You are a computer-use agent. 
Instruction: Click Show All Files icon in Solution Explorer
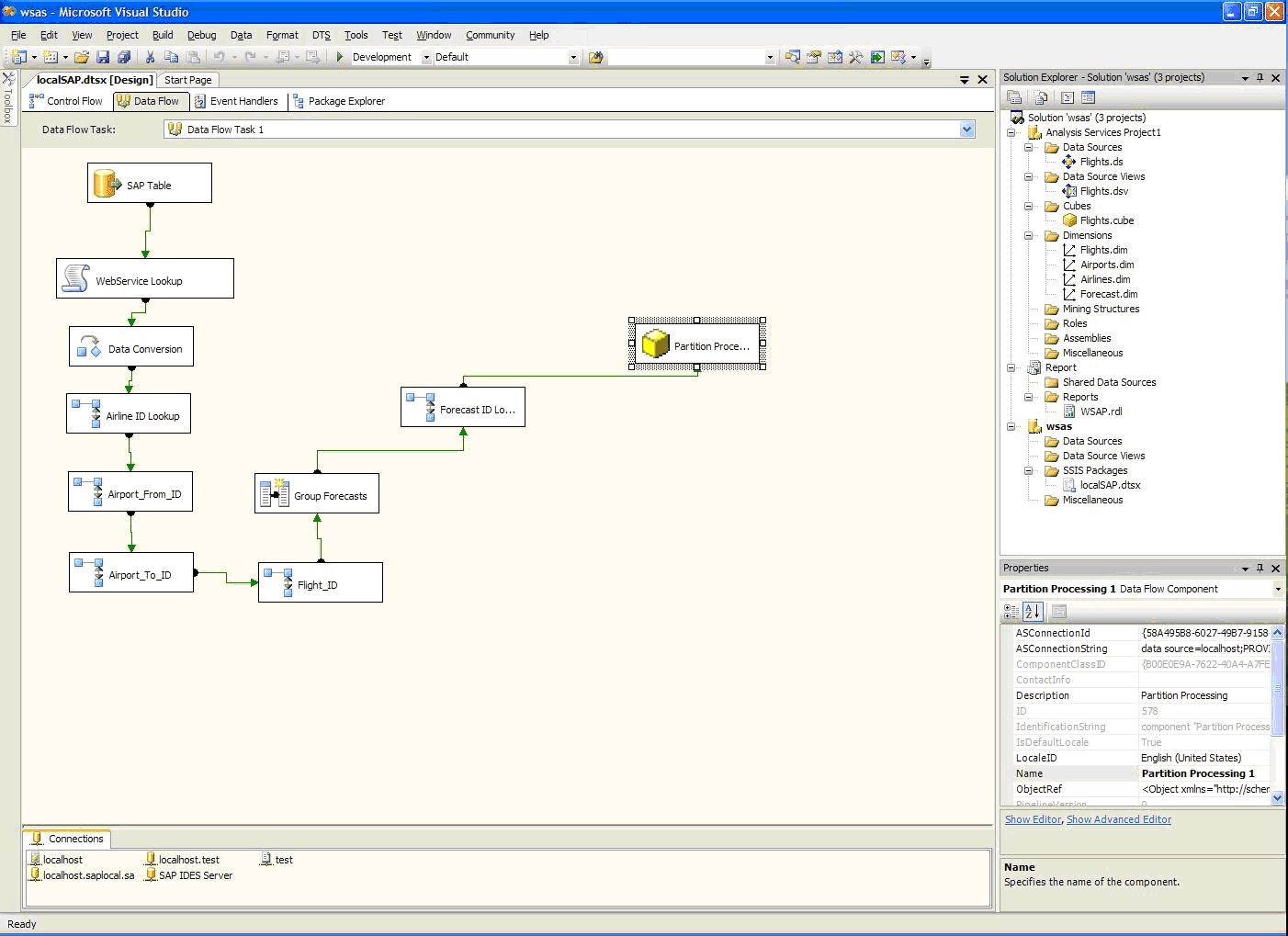point(1041,97)
